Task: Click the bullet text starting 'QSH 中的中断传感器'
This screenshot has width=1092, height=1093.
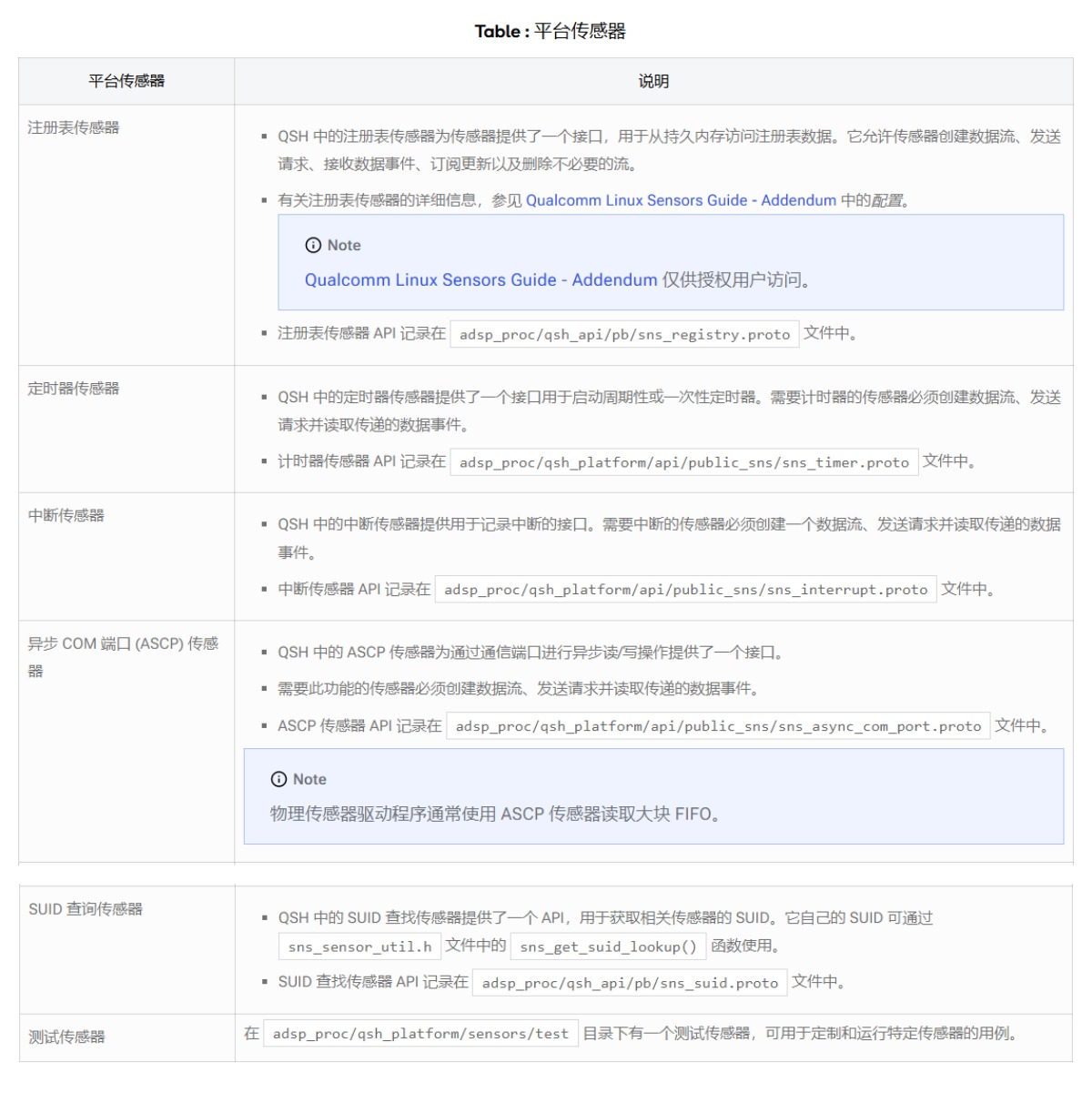Action: (x=669, y=539)
